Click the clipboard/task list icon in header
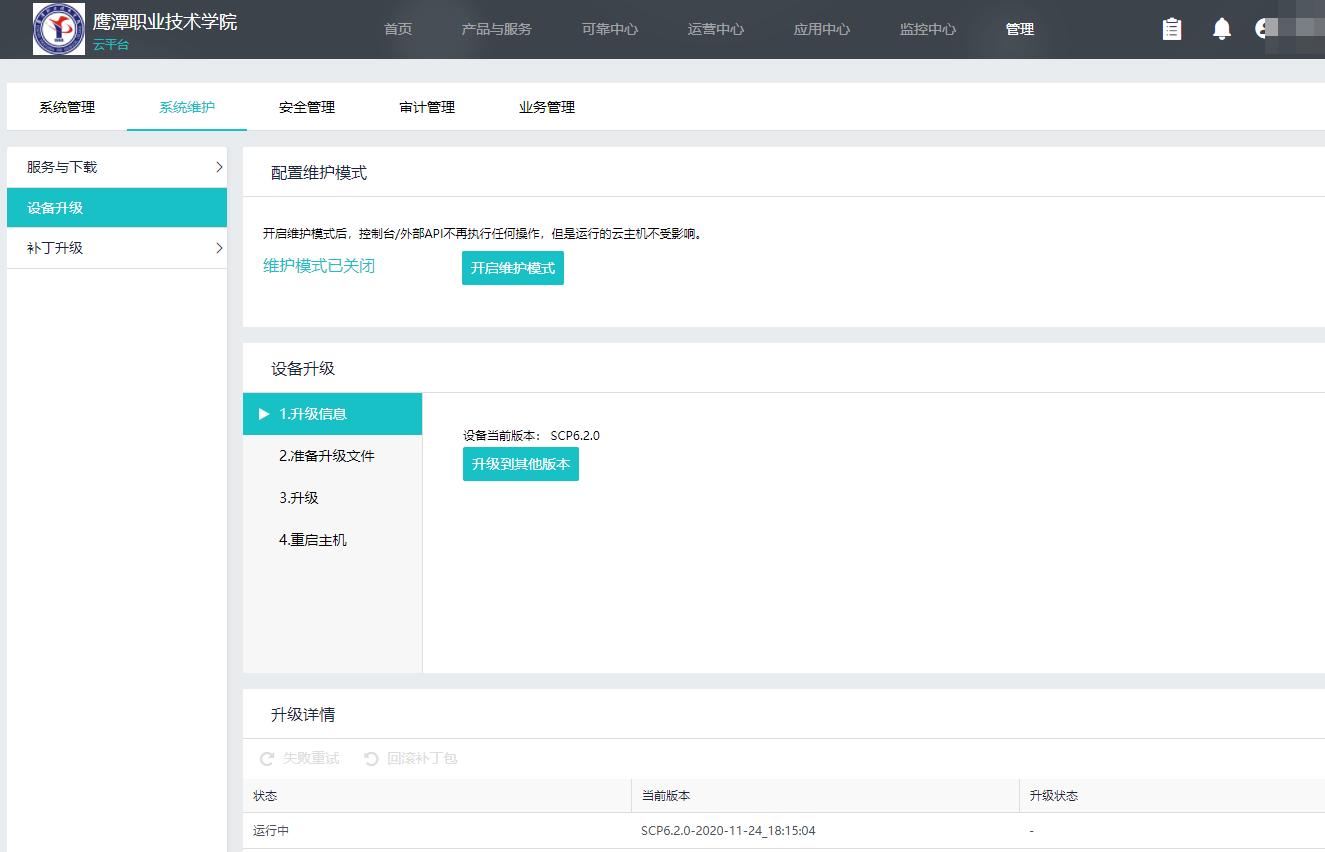 1171,28
